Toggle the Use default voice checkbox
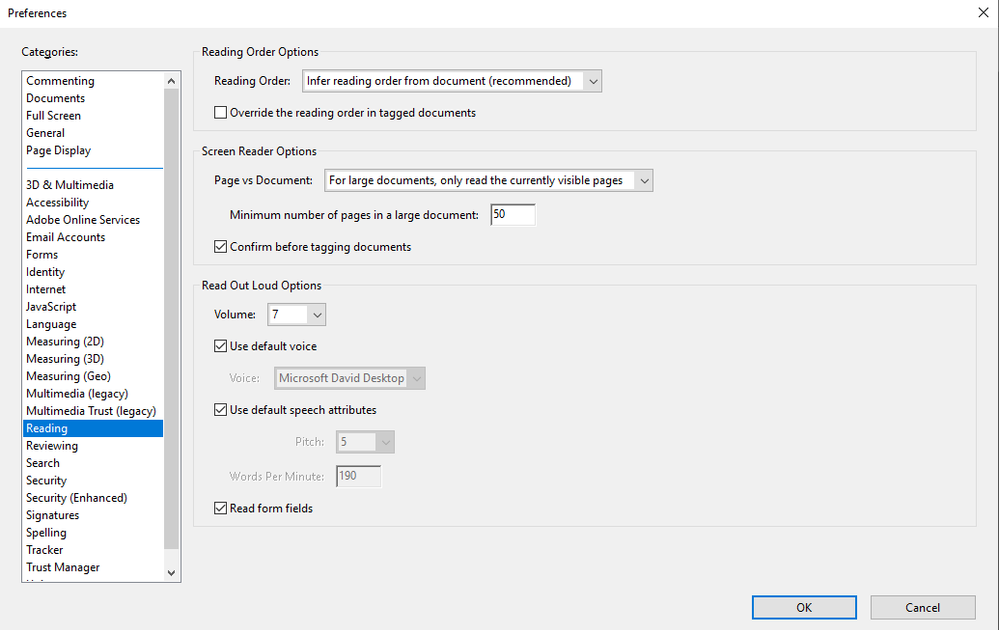Viewport: 999px width, 630px height. (x=221, y=347)
